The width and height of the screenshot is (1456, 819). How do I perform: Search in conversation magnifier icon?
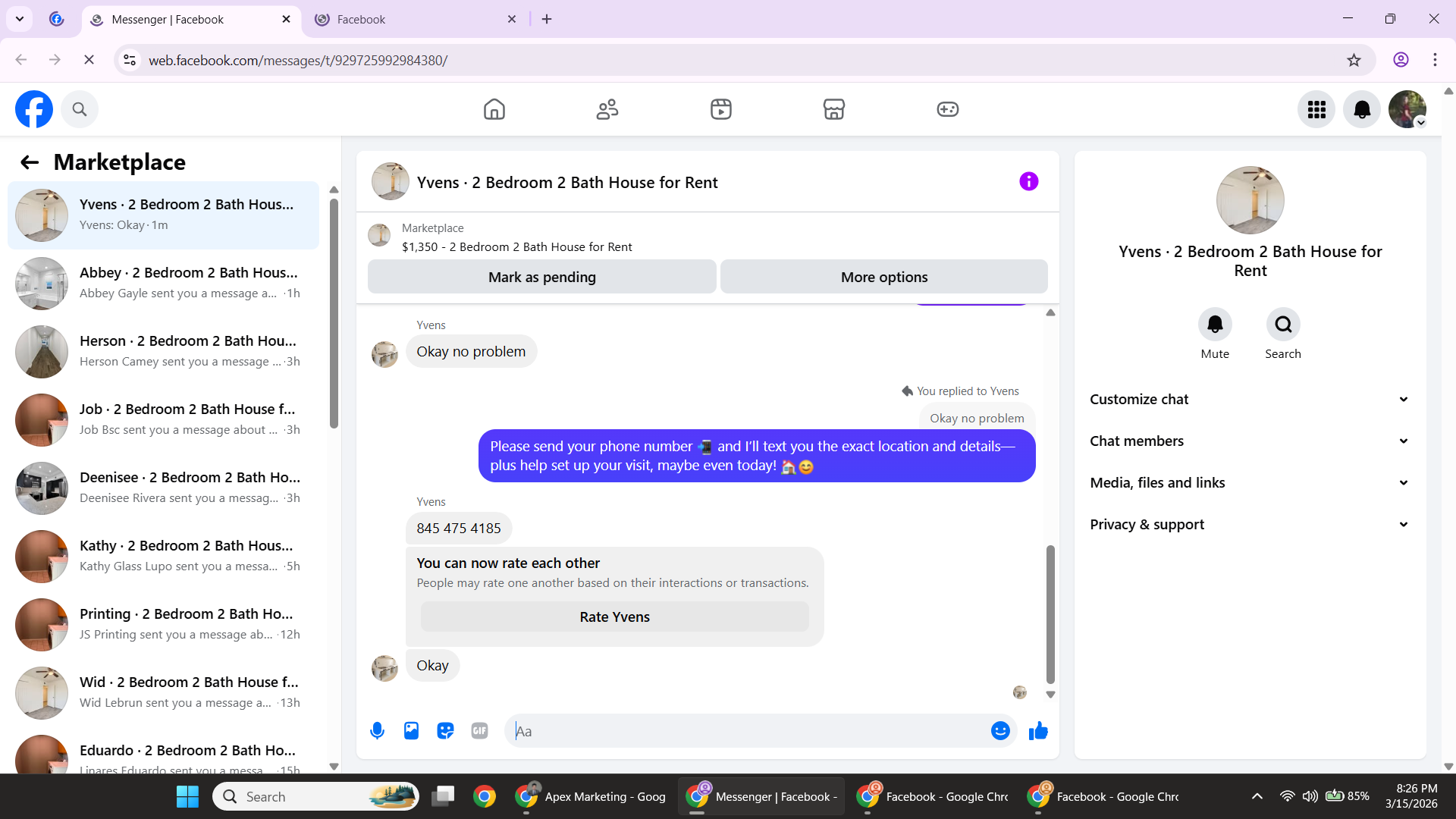[1283, 325]
